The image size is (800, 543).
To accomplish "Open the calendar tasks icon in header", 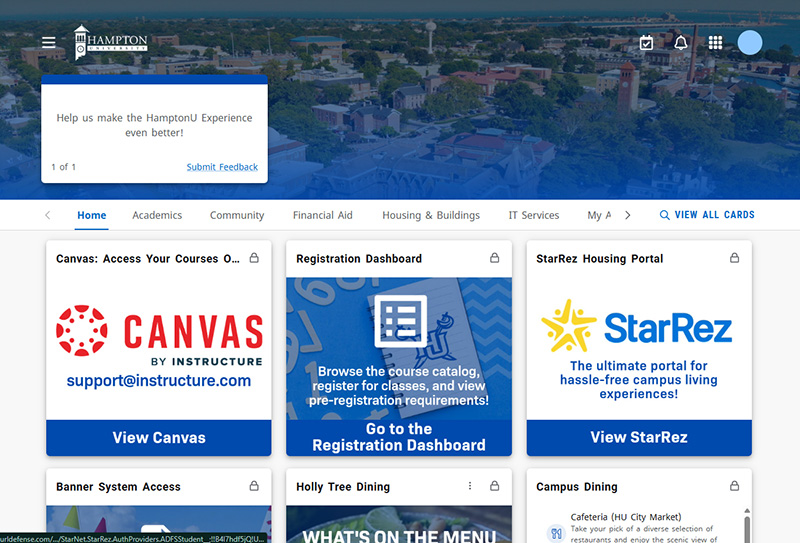I will pyautogui.click(x=647, y=43).
